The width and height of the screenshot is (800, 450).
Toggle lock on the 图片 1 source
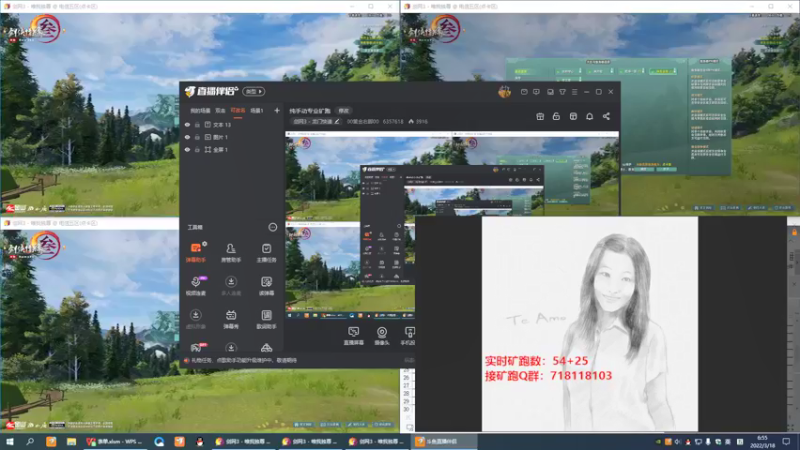197,137
